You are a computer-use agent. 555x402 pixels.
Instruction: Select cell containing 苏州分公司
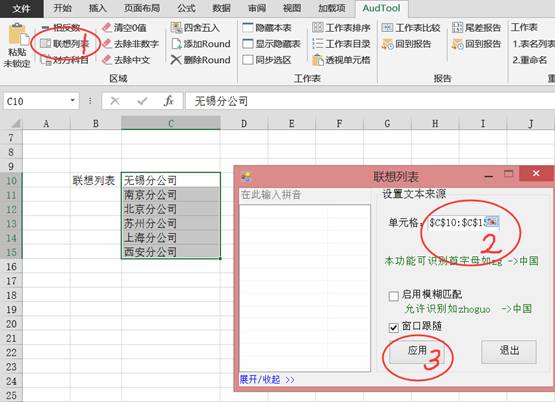click(171, 223)
